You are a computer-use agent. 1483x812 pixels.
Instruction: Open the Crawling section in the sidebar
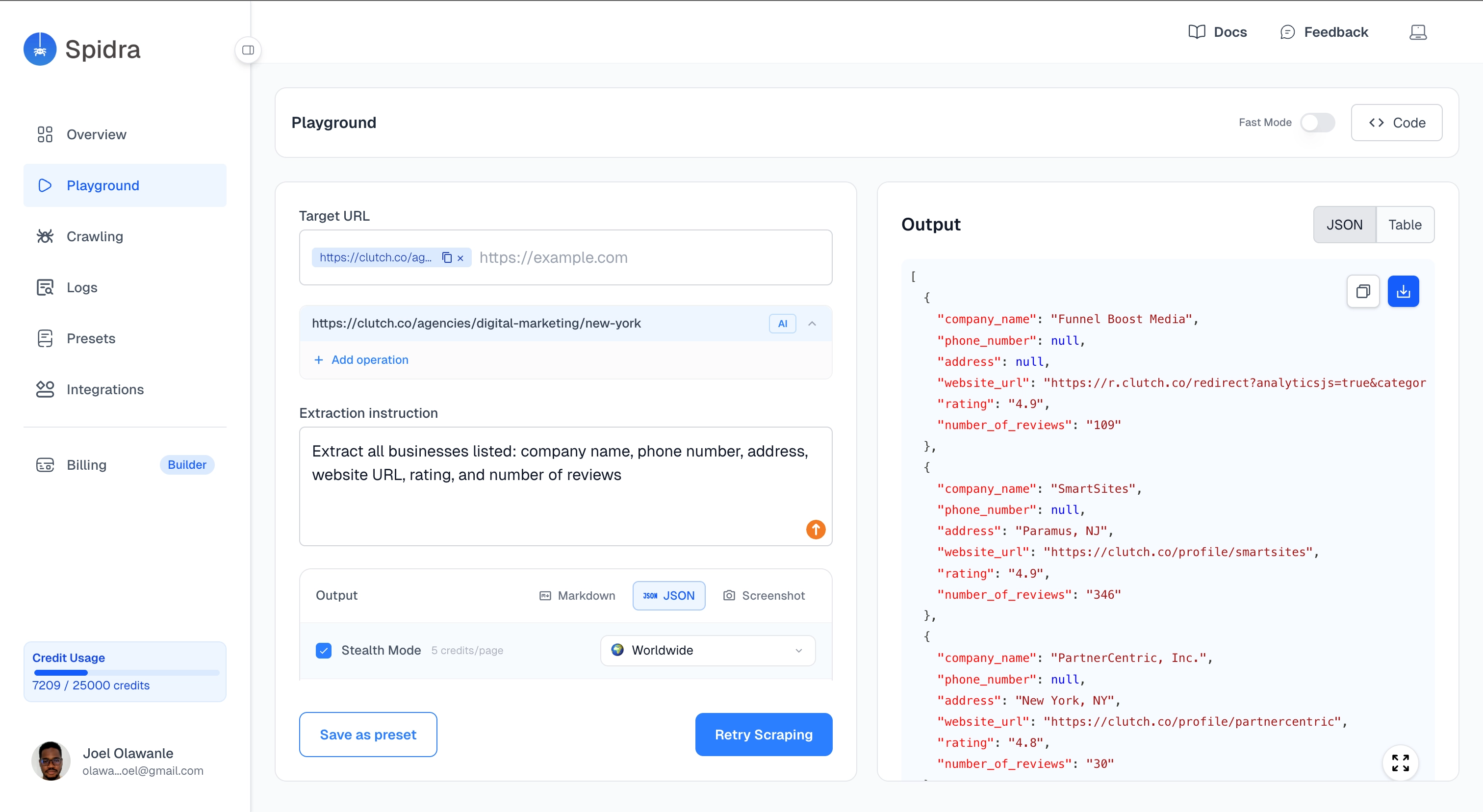tap(95, 236)
